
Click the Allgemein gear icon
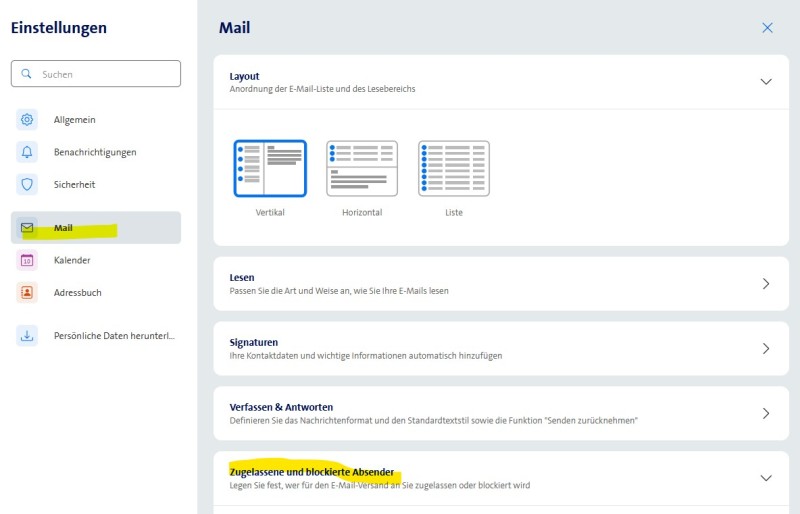[27, 119]
